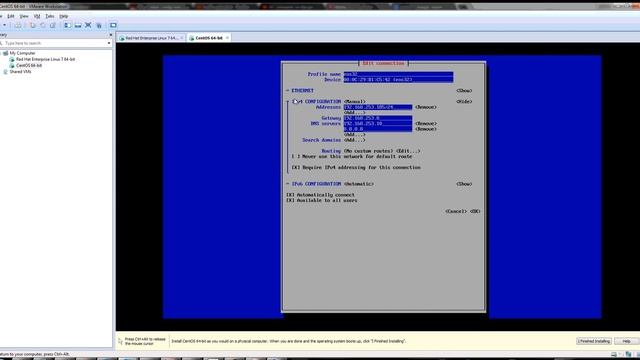Close the Library sidebar panel

[x=110, y=35]
